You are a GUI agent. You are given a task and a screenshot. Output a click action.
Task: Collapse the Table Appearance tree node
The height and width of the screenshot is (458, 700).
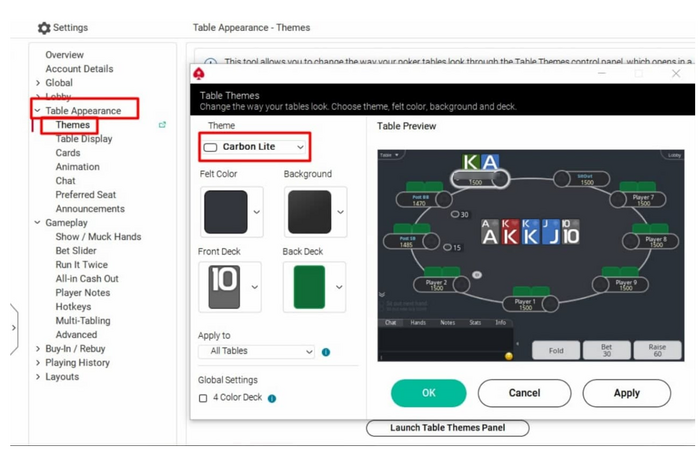pos(38,111)
